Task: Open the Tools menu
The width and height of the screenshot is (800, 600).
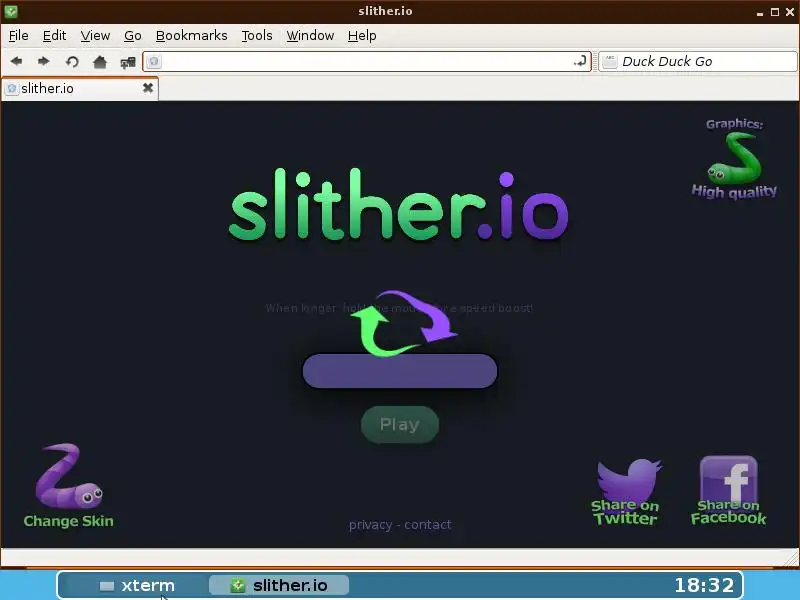Action: pos(257,36)
